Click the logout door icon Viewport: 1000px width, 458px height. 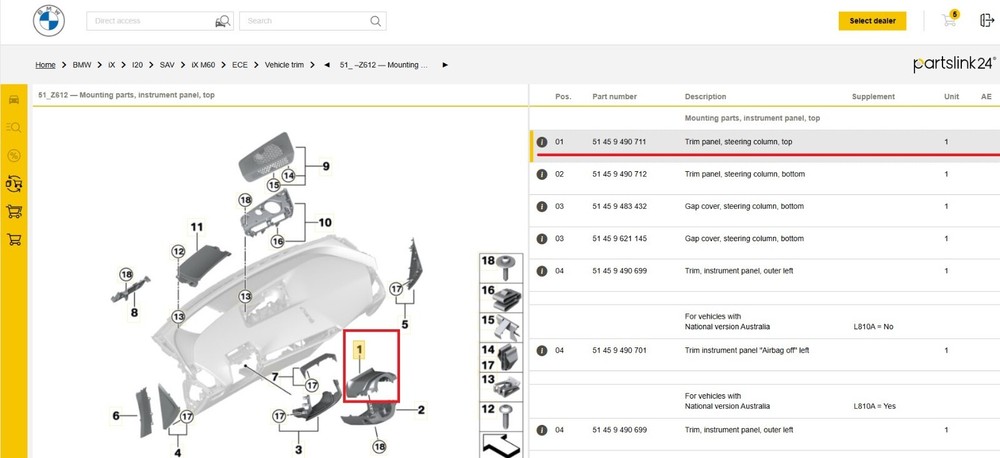[987, 20]
